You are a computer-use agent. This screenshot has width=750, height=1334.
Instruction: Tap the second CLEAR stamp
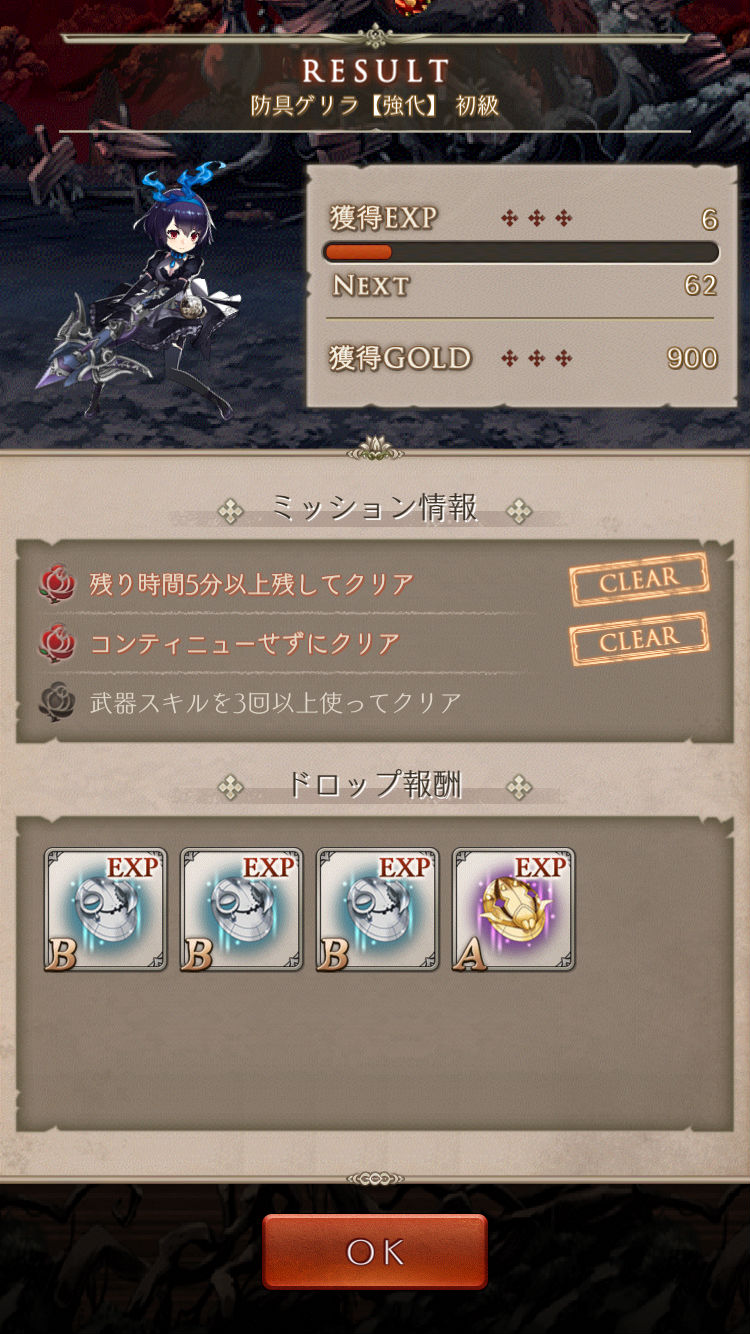[639, 639]
